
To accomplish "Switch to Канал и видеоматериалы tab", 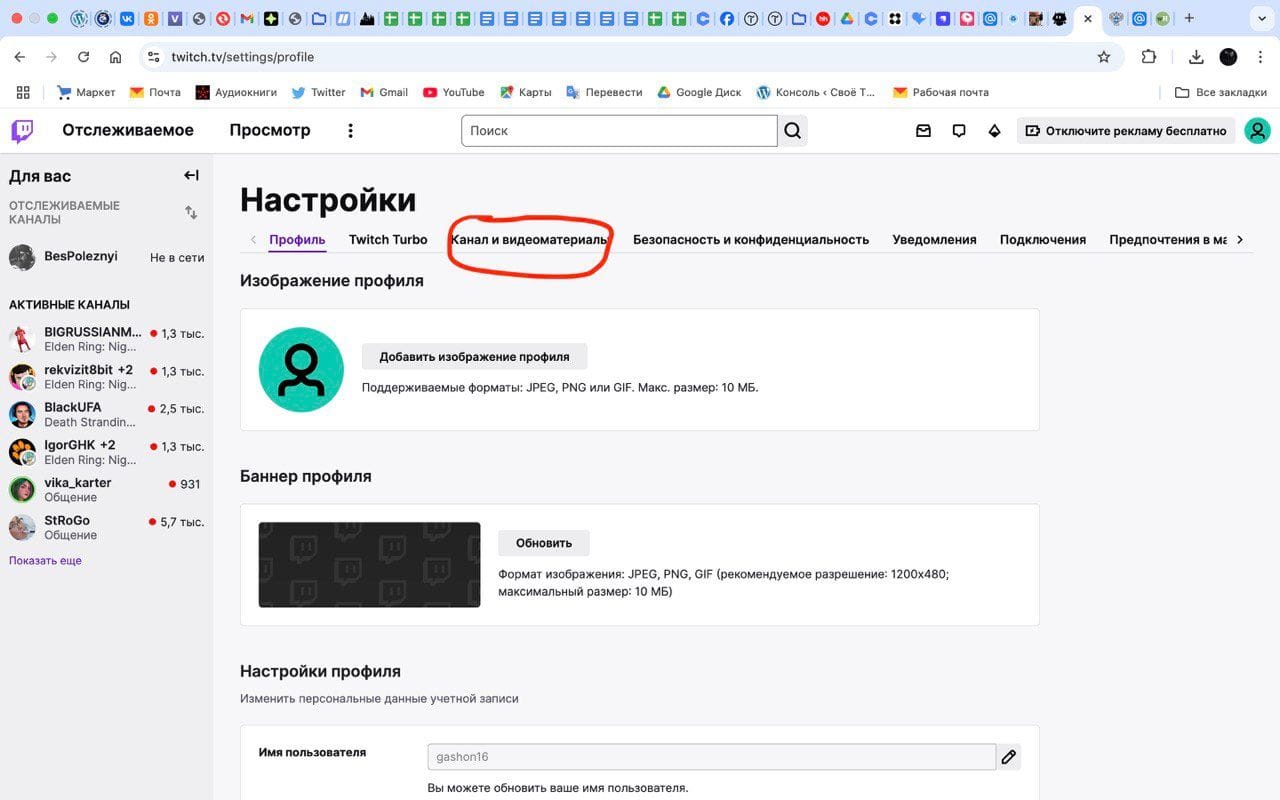I will [x=529, y=240].
